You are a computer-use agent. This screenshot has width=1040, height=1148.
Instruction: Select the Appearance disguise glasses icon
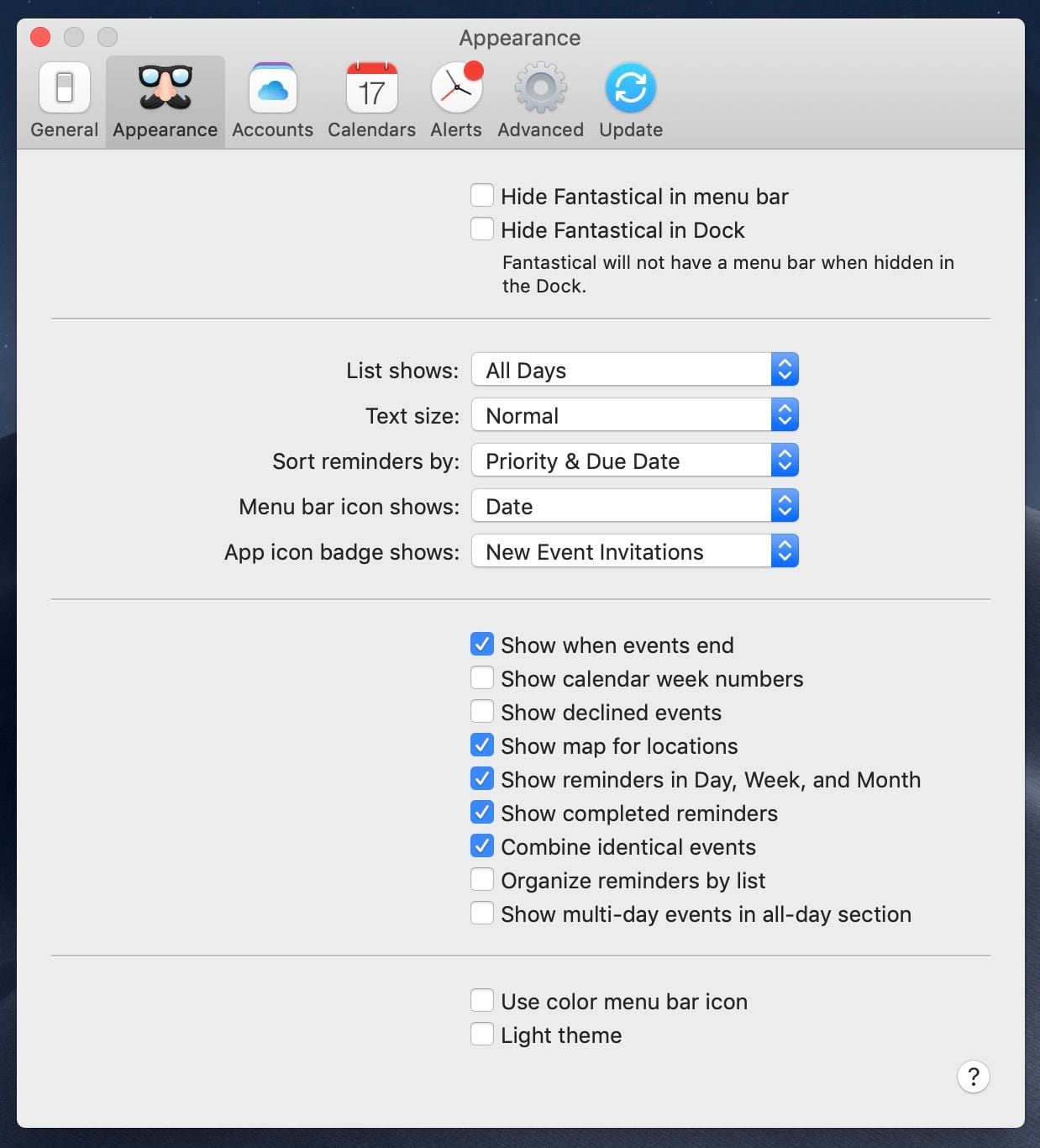pyautogui.click(x=165, y=88)
